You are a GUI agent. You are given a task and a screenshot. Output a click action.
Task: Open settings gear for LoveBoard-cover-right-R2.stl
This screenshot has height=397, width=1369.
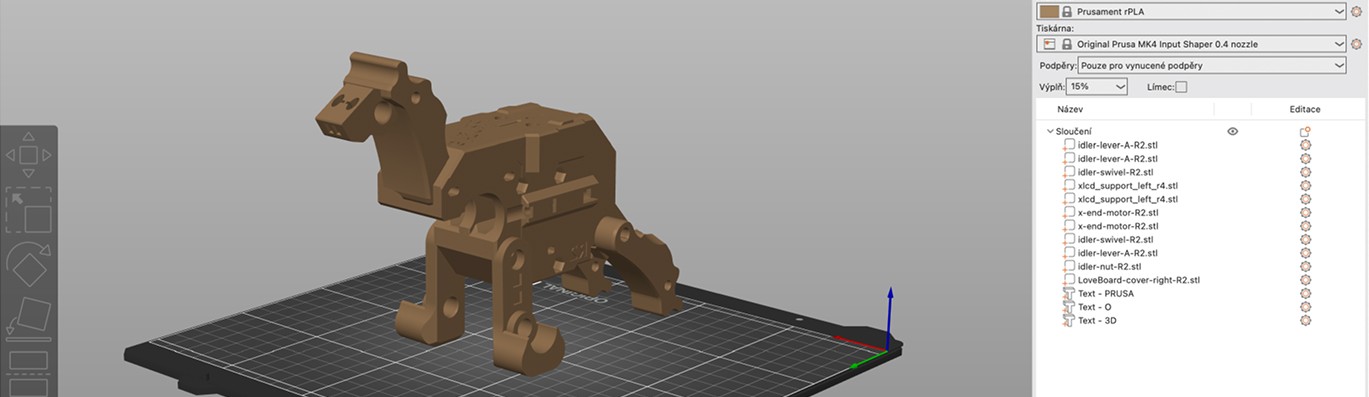pyautogui.click(x=1305, y=280)
